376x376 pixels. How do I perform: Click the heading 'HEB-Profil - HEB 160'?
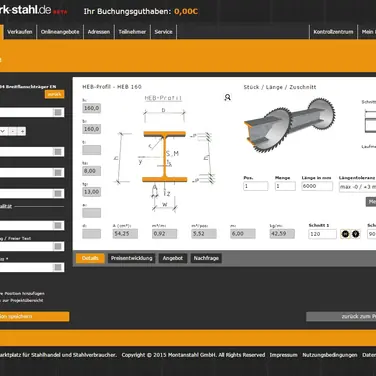112,87
